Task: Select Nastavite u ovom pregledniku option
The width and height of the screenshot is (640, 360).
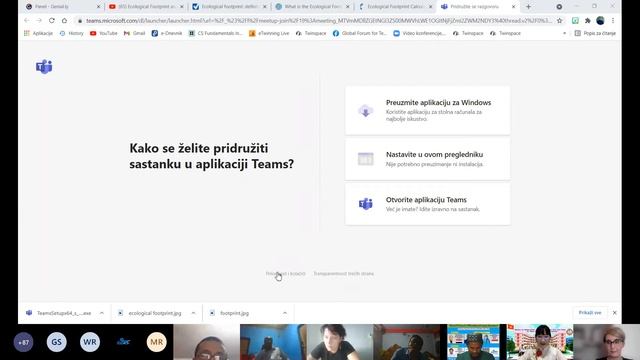Action: click(428, 159)
